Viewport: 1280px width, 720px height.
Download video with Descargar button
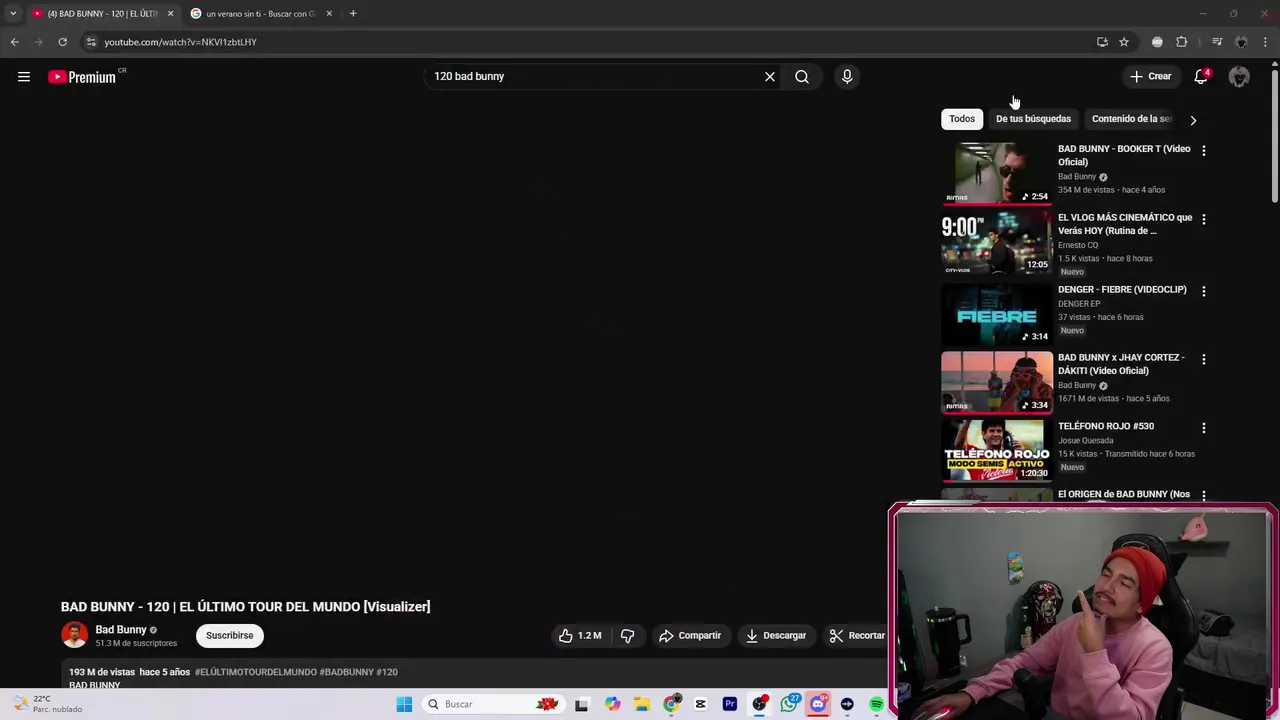(776, 636)
